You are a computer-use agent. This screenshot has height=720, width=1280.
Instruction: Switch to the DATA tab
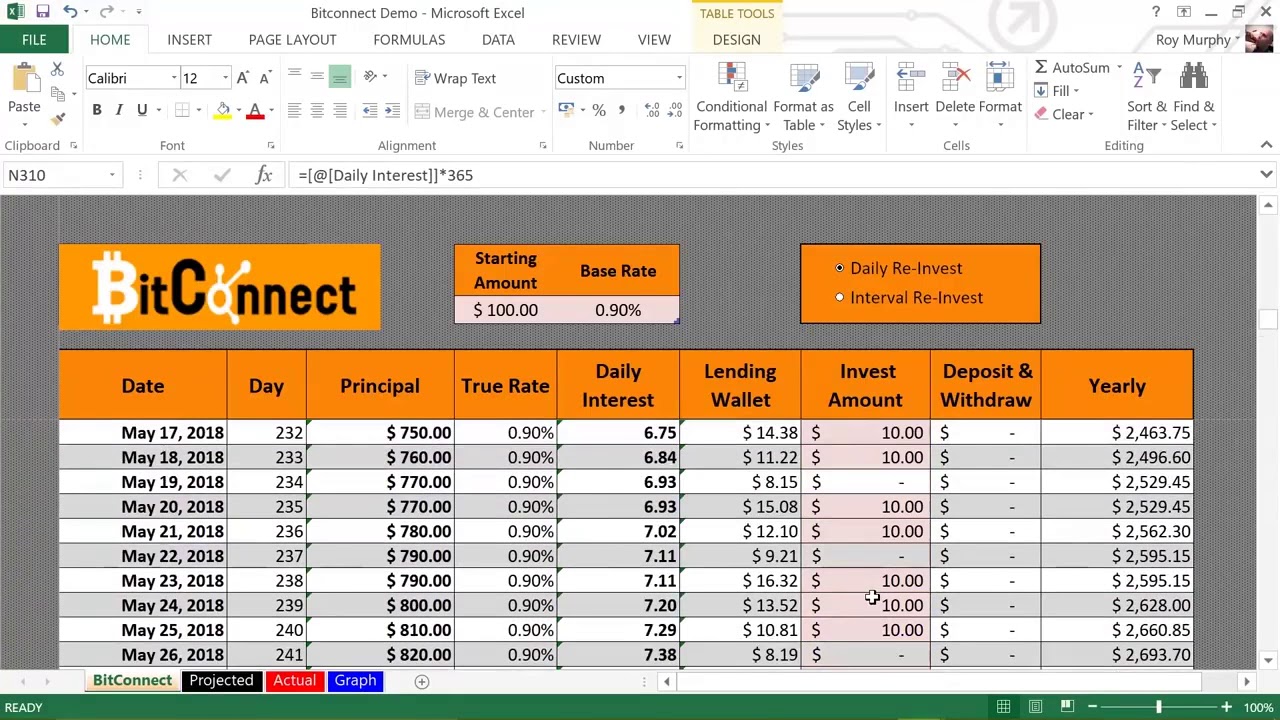click(498, 39)
